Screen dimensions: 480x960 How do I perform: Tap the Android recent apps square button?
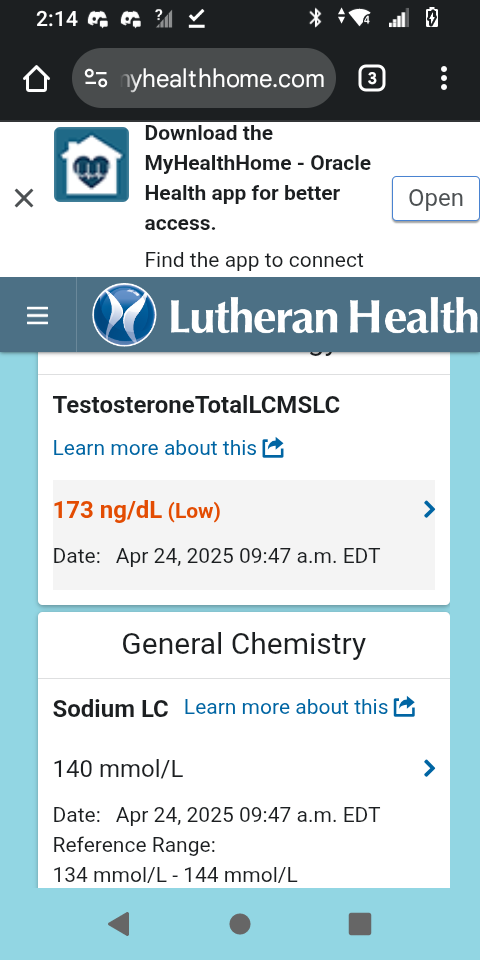360,924
